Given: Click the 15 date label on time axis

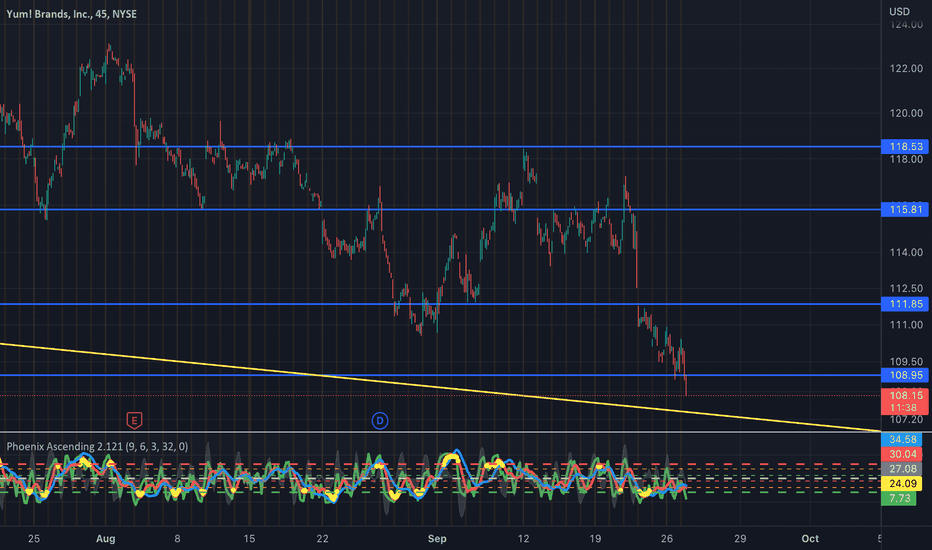Looking at the screenshot, I should pos(249,539).
